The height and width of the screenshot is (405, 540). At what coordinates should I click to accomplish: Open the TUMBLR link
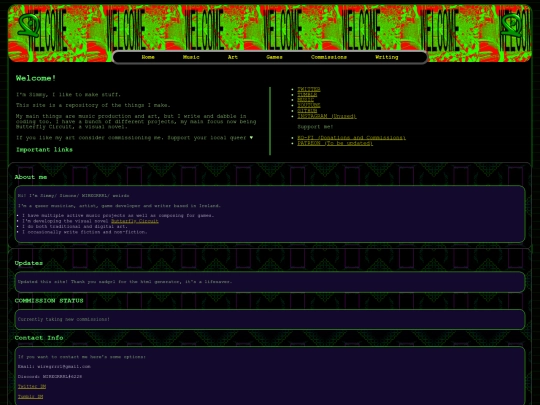(307, 95)
